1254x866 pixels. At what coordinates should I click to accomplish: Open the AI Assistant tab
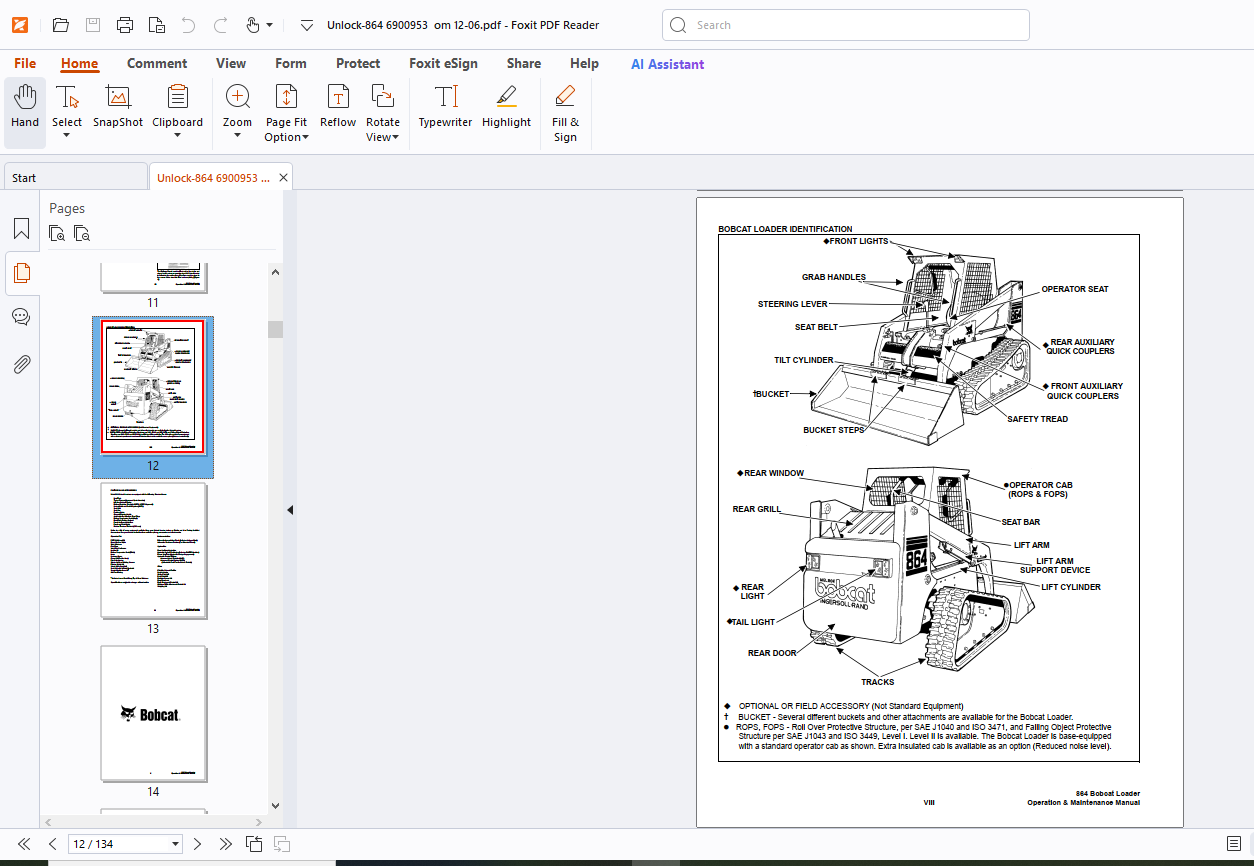pyautogui.click(x=667, y=64)
